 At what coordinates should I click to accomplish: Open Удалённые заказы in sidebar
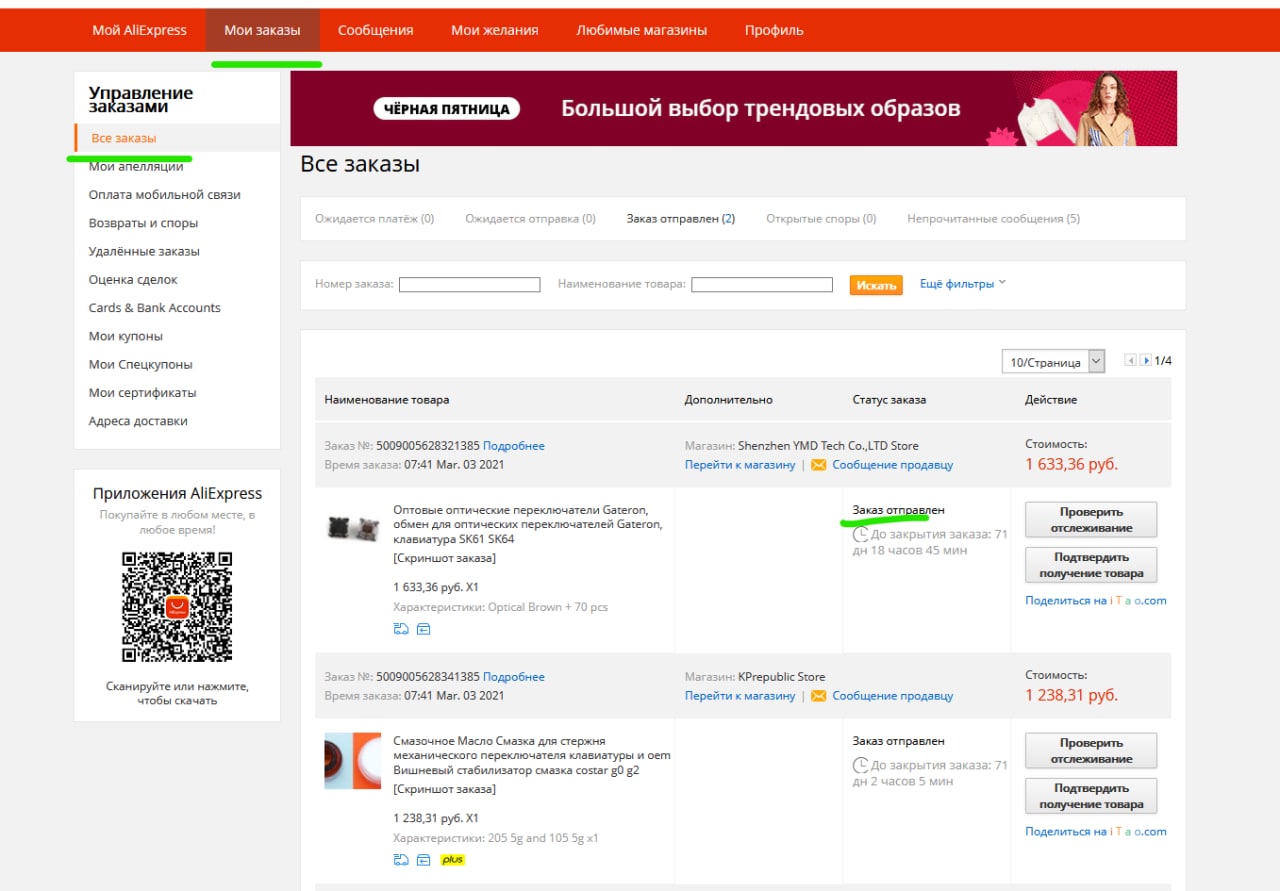click(x=144, y=251)
